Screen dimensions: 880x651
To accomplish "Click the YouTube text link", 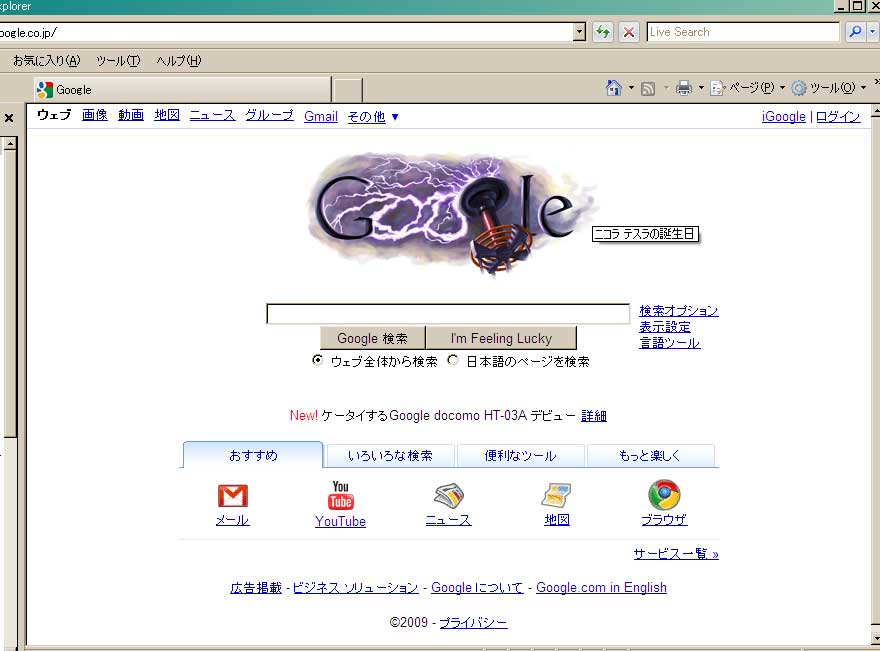I will tap(340, 521).
